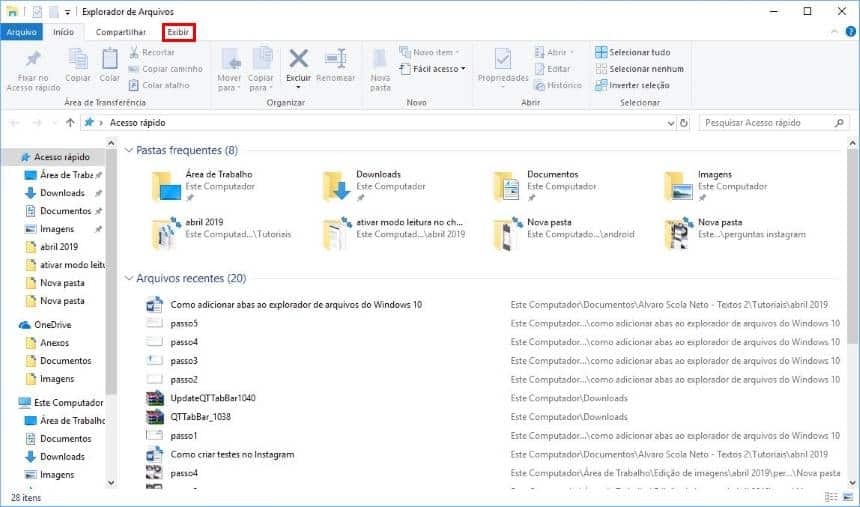
Task: Click Copiar caminho in the ribbon
Action: 166,69
